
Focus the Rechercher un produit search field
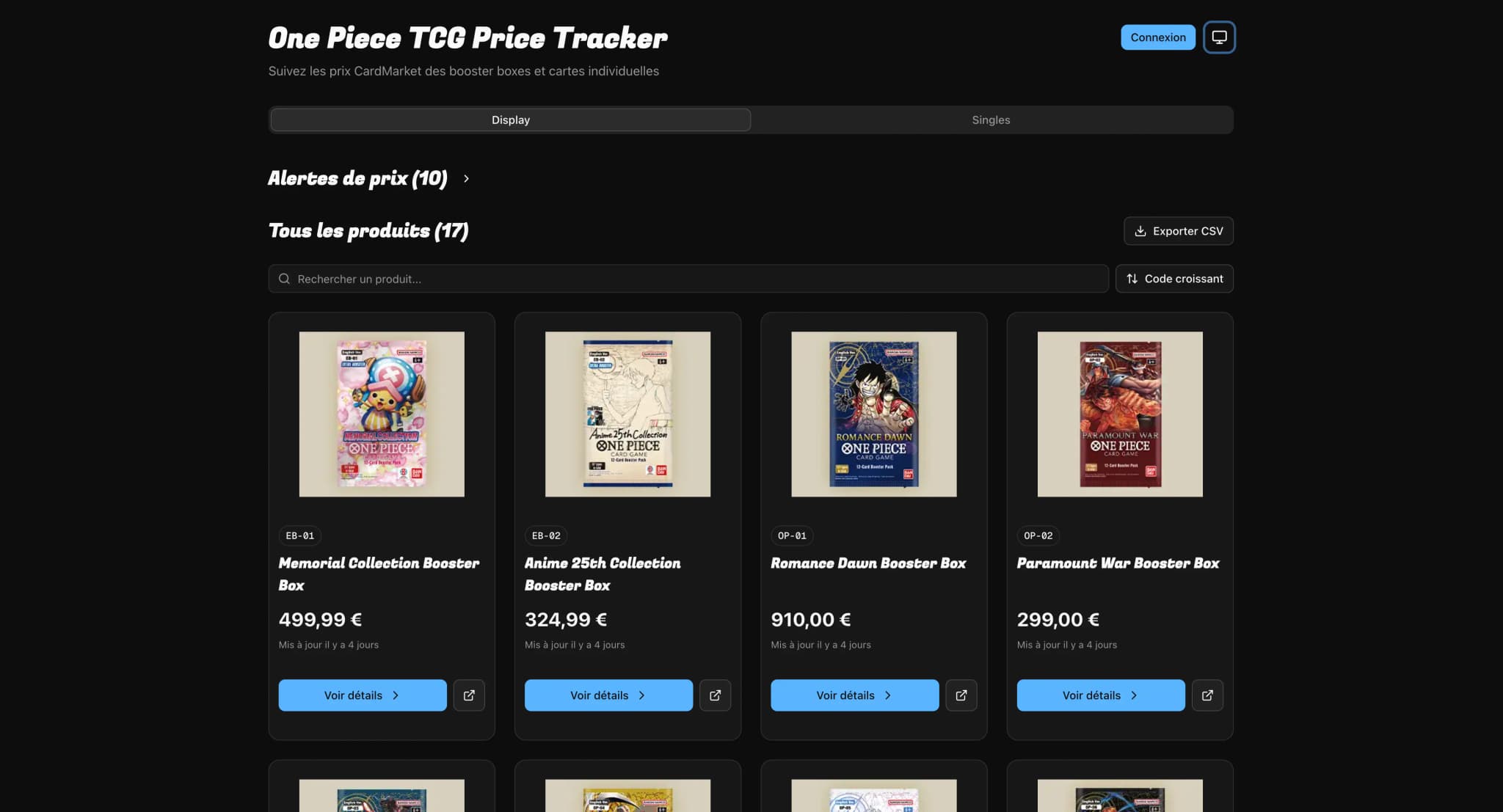(x=688, y=279)
